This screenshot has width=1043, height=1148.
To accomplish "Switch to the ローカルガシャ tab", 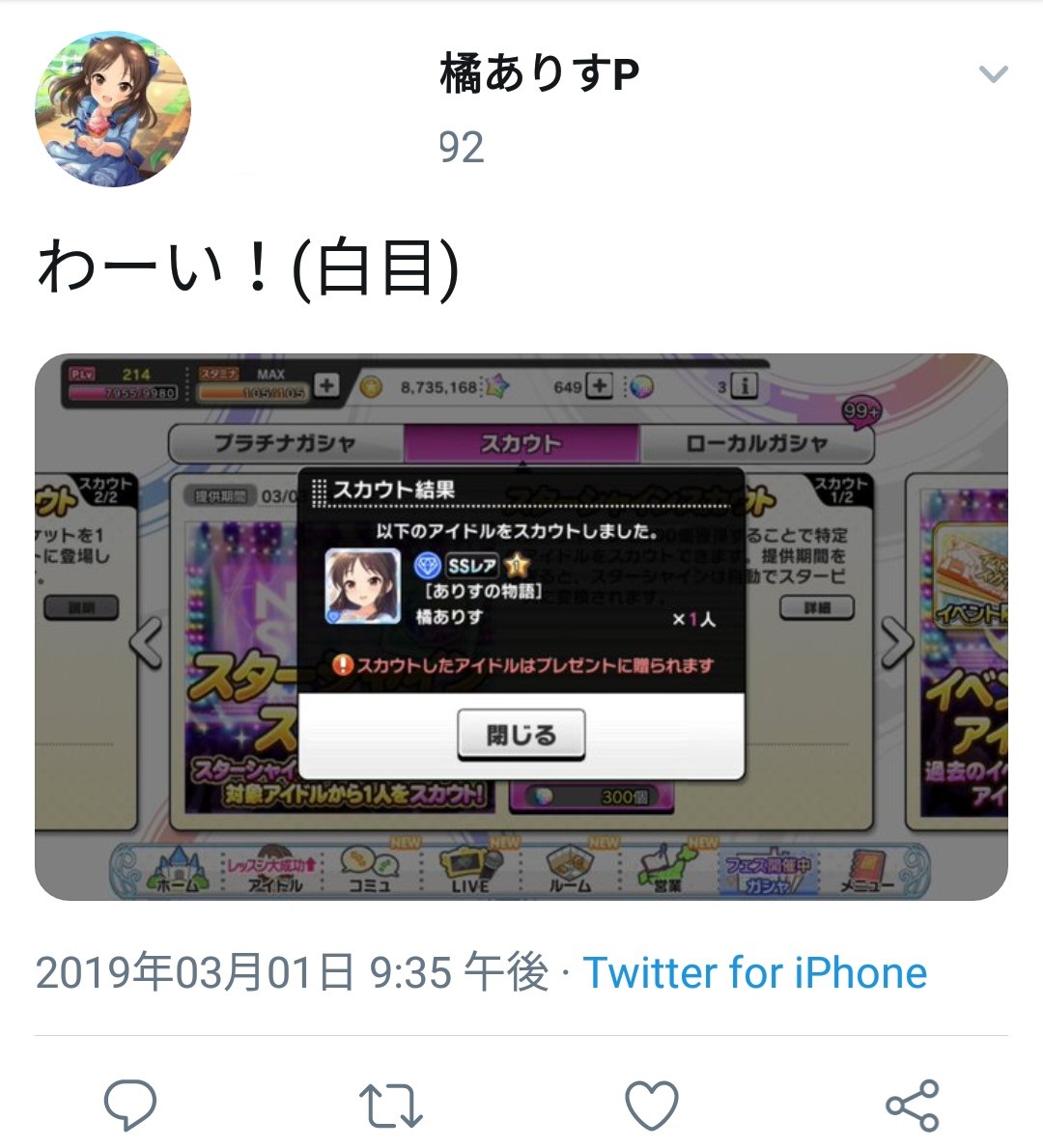I will tap(757, 443).
